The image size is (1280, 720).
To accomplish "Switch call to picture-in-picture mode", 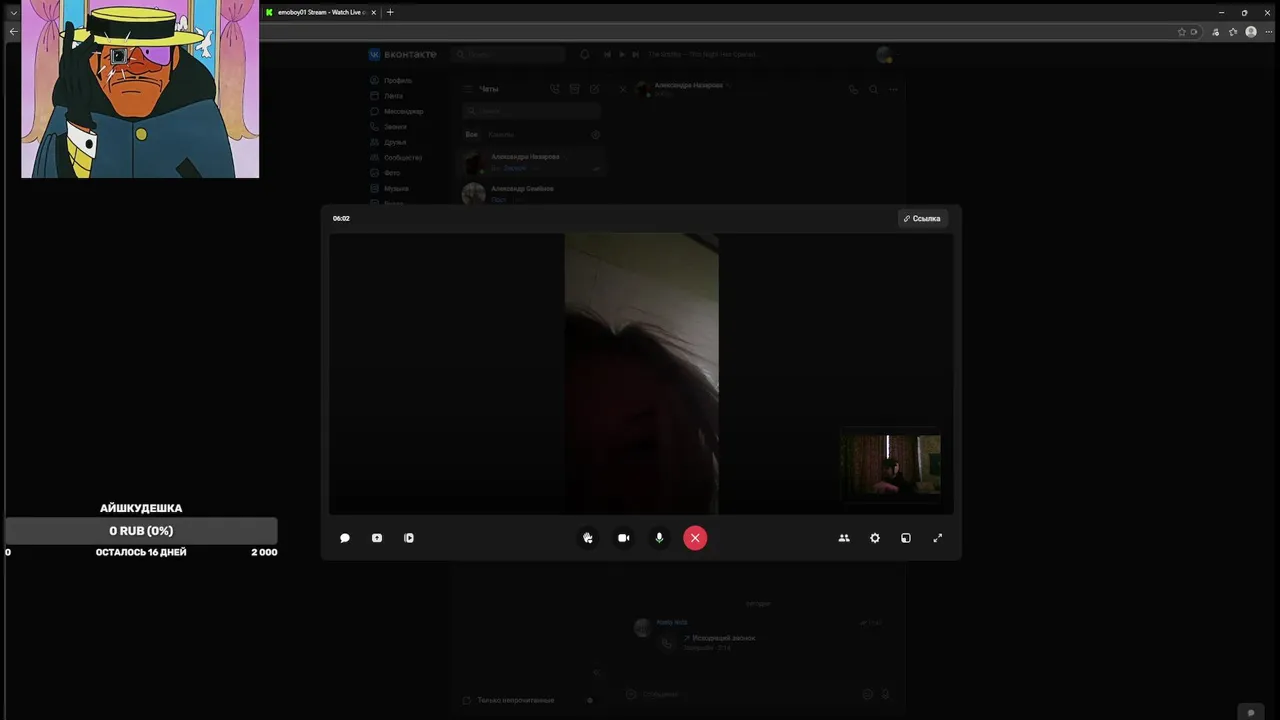I will pos(906,538).
